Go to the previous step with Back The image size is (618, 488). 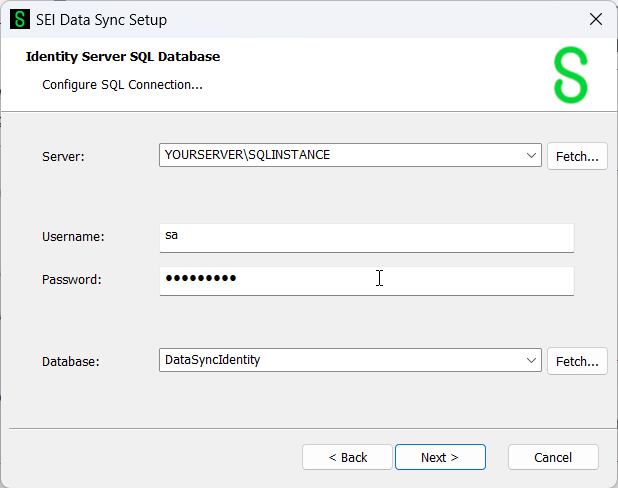(x=348, y=457)
